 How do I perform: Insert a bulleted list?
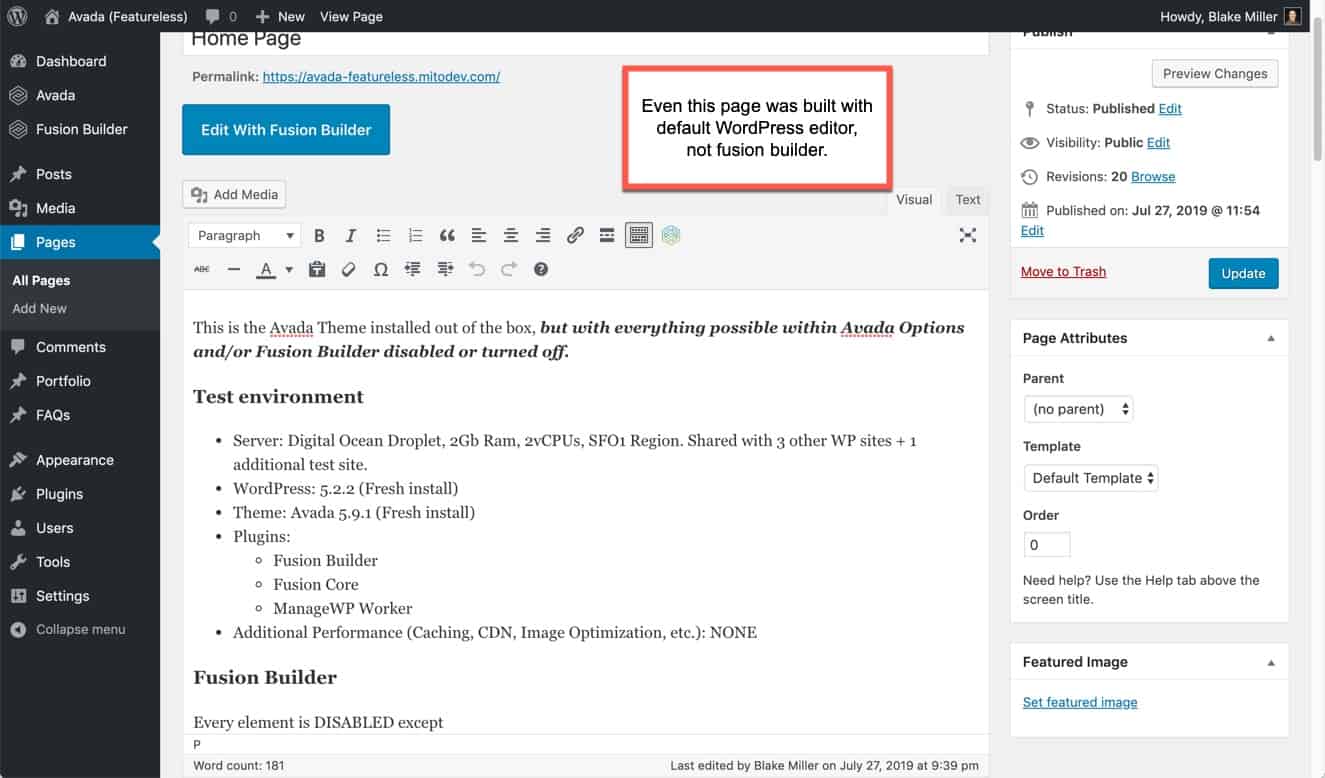pos(383,236)
